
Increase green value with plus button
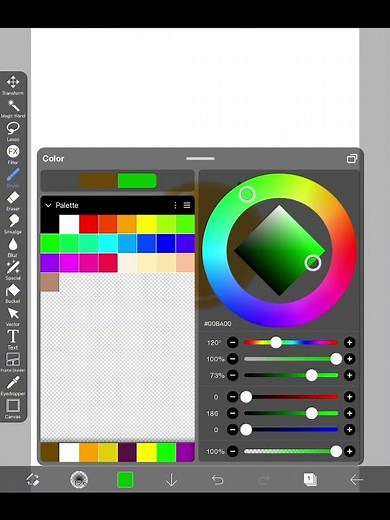click(349, 413)
